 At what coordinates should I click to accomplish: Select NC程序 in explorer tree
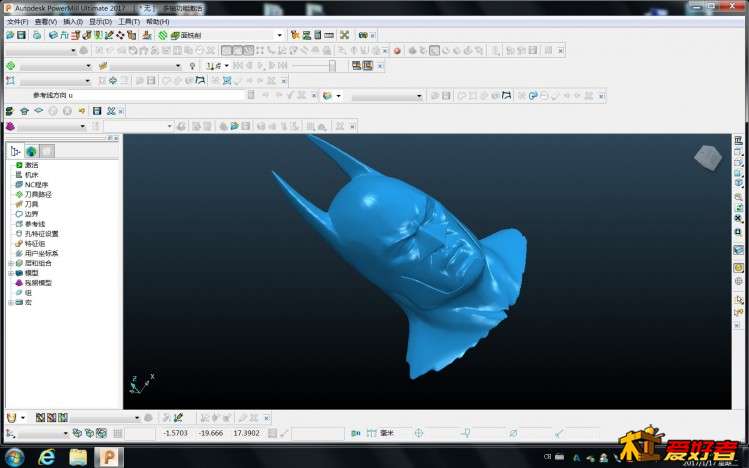[36, 185]
